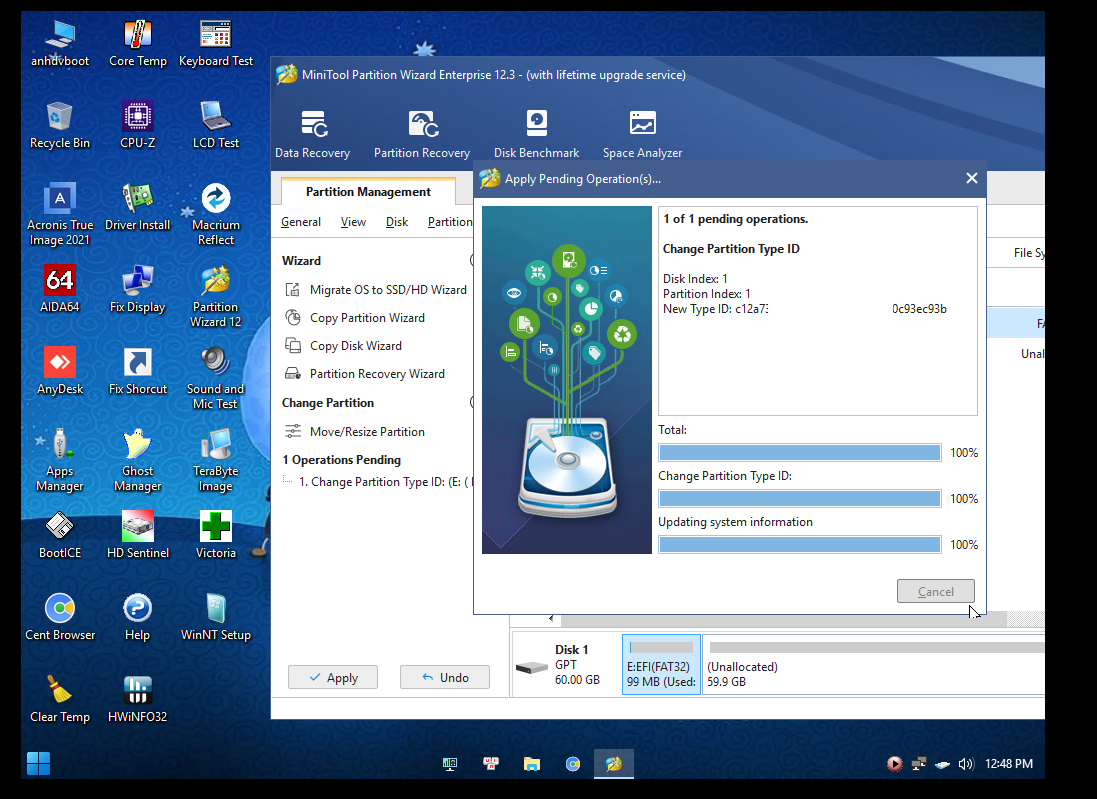Open HWiNFO32 desktop icon
This screenshot has width=1097, height=799.
tap(138, 699)
